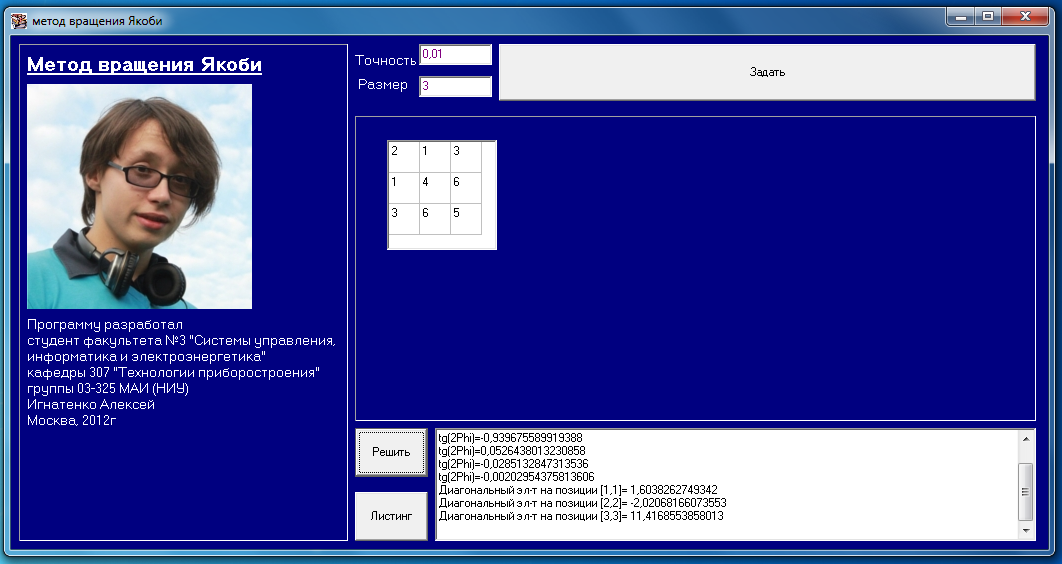The image size is (1062, 564).
Task: Click the application icon in the title bar
Action: point(19,21)
